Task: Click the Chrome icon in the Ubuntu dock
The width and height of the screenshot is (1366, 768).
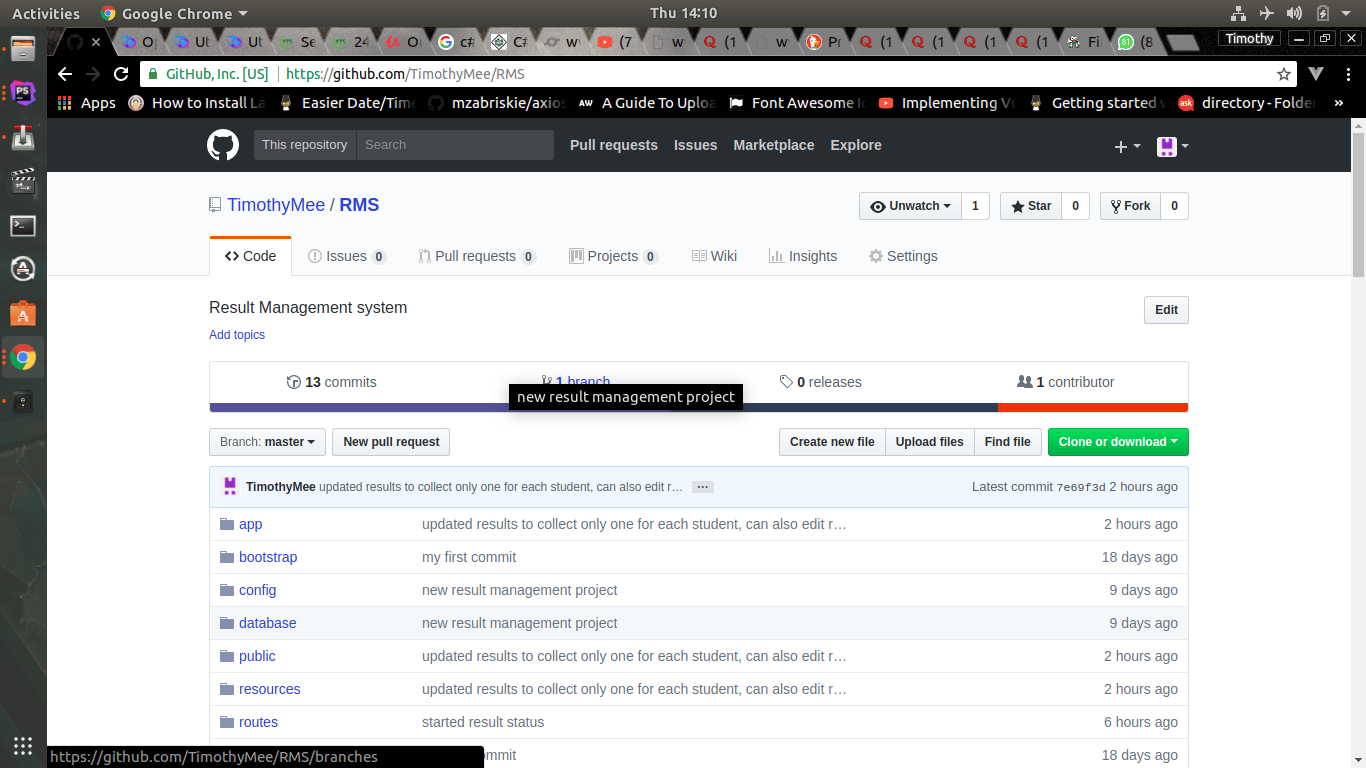Action: click(21, 357)
